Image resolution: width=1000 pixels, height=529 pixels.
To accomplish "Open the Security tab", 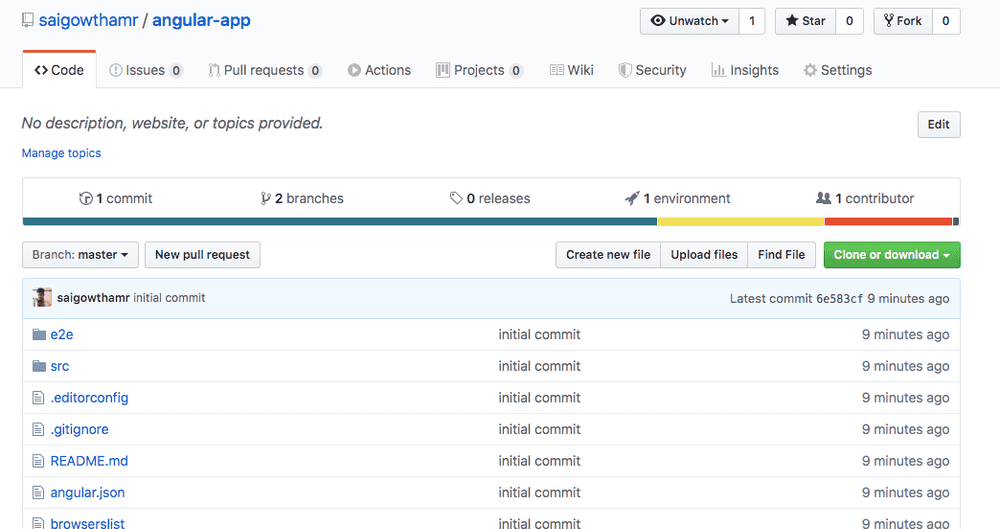I will click(x=652, y=70).
